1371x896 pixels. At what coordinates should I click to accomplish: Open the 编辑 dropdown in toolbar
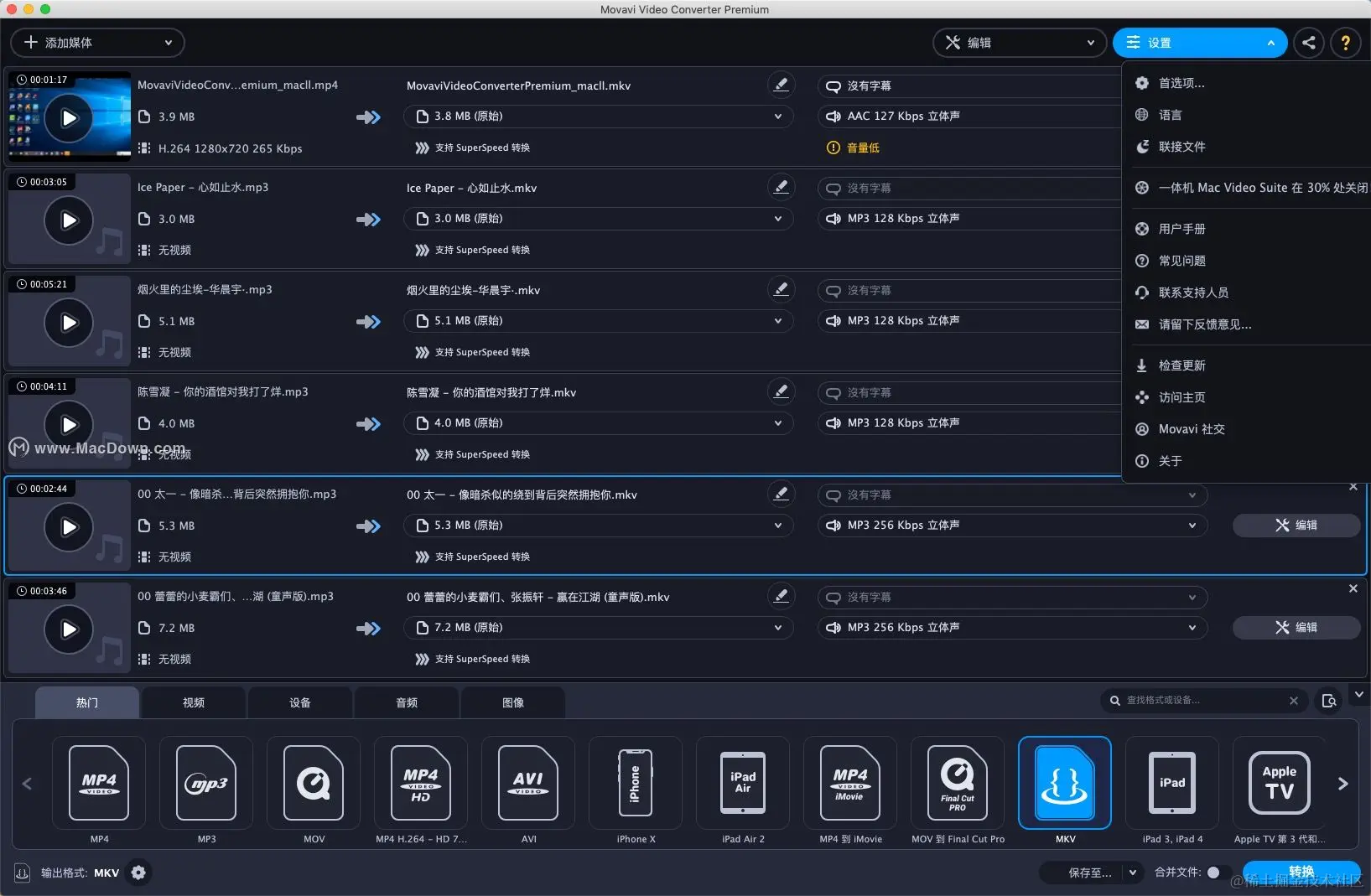click(x=1019, y=43)
